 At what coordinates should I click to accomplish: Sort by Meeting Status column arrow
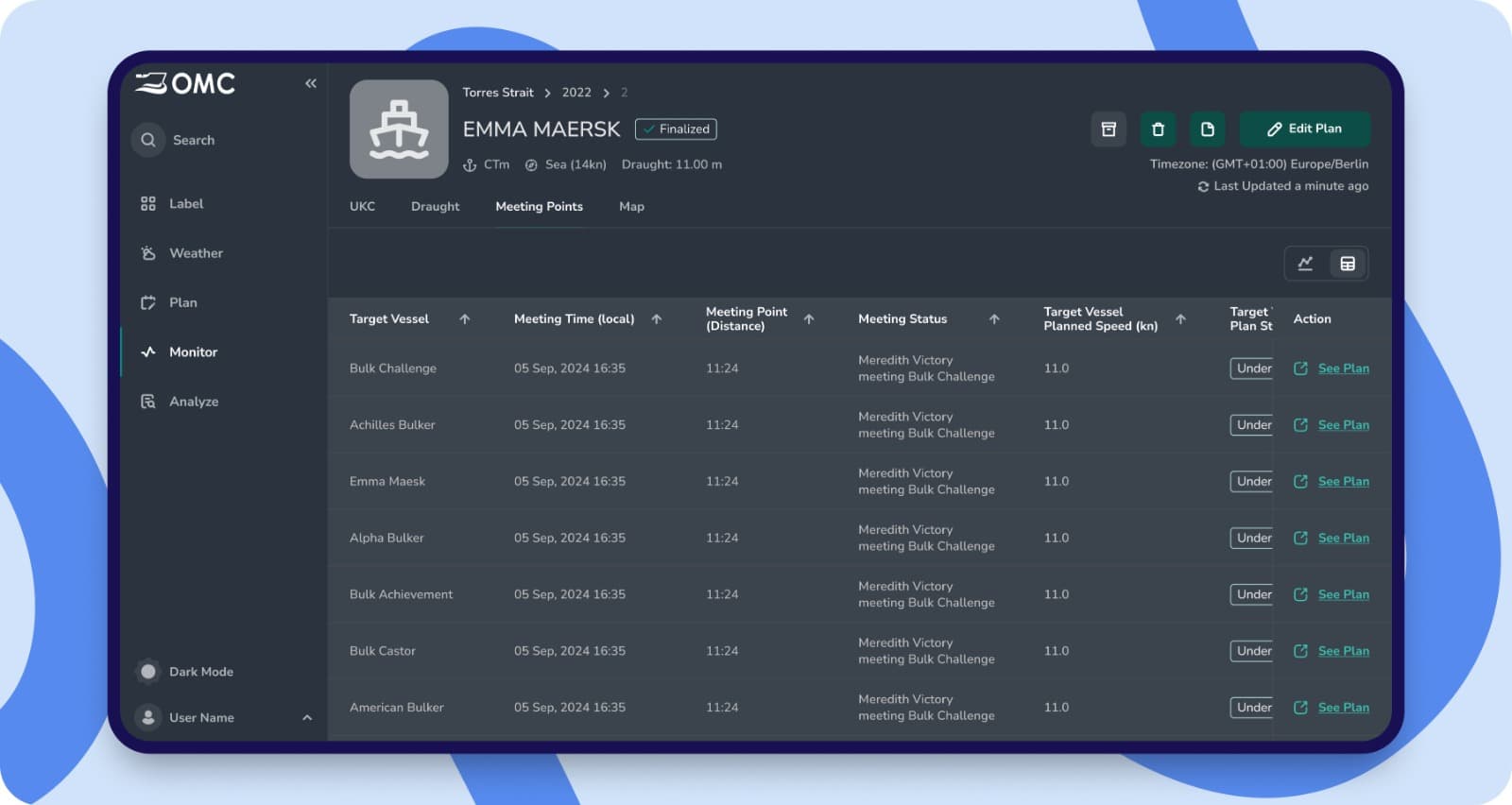coord(994,319)
